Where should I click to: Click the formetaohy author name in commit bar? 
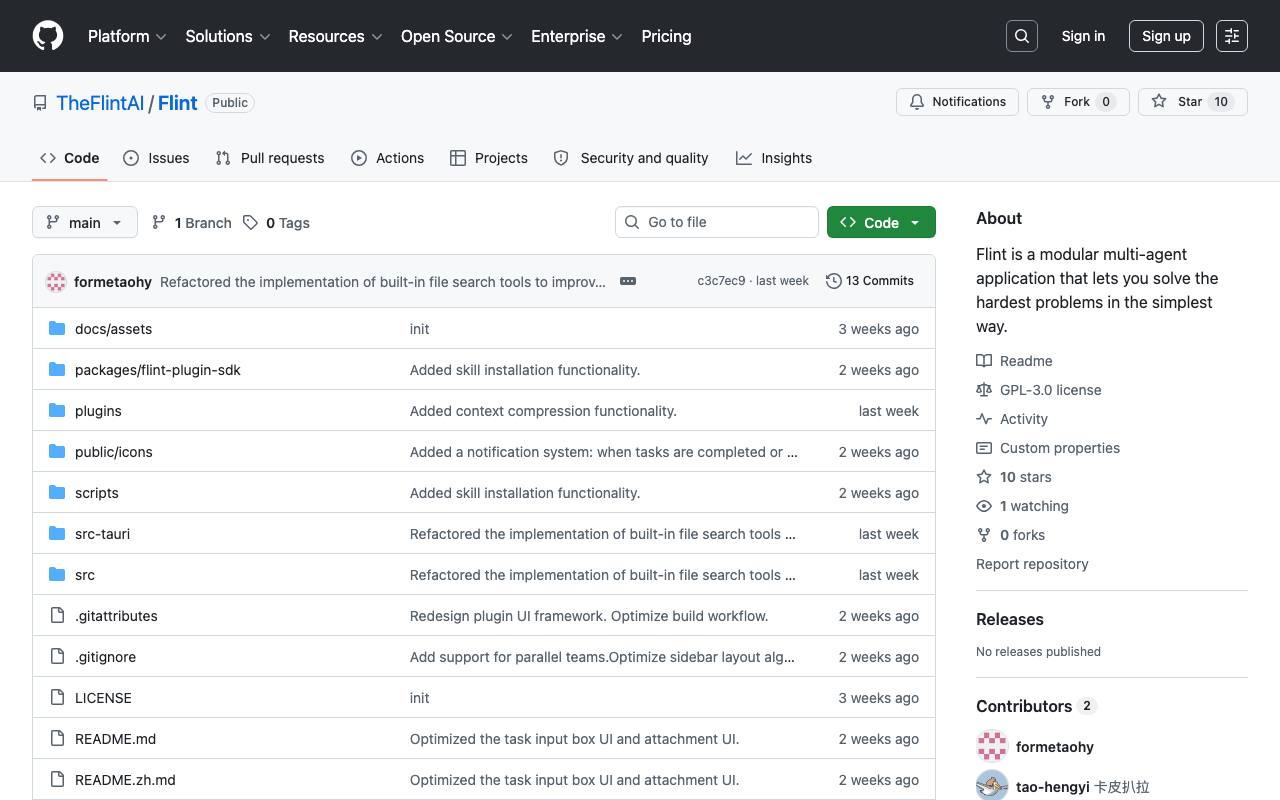click(113, 282)
